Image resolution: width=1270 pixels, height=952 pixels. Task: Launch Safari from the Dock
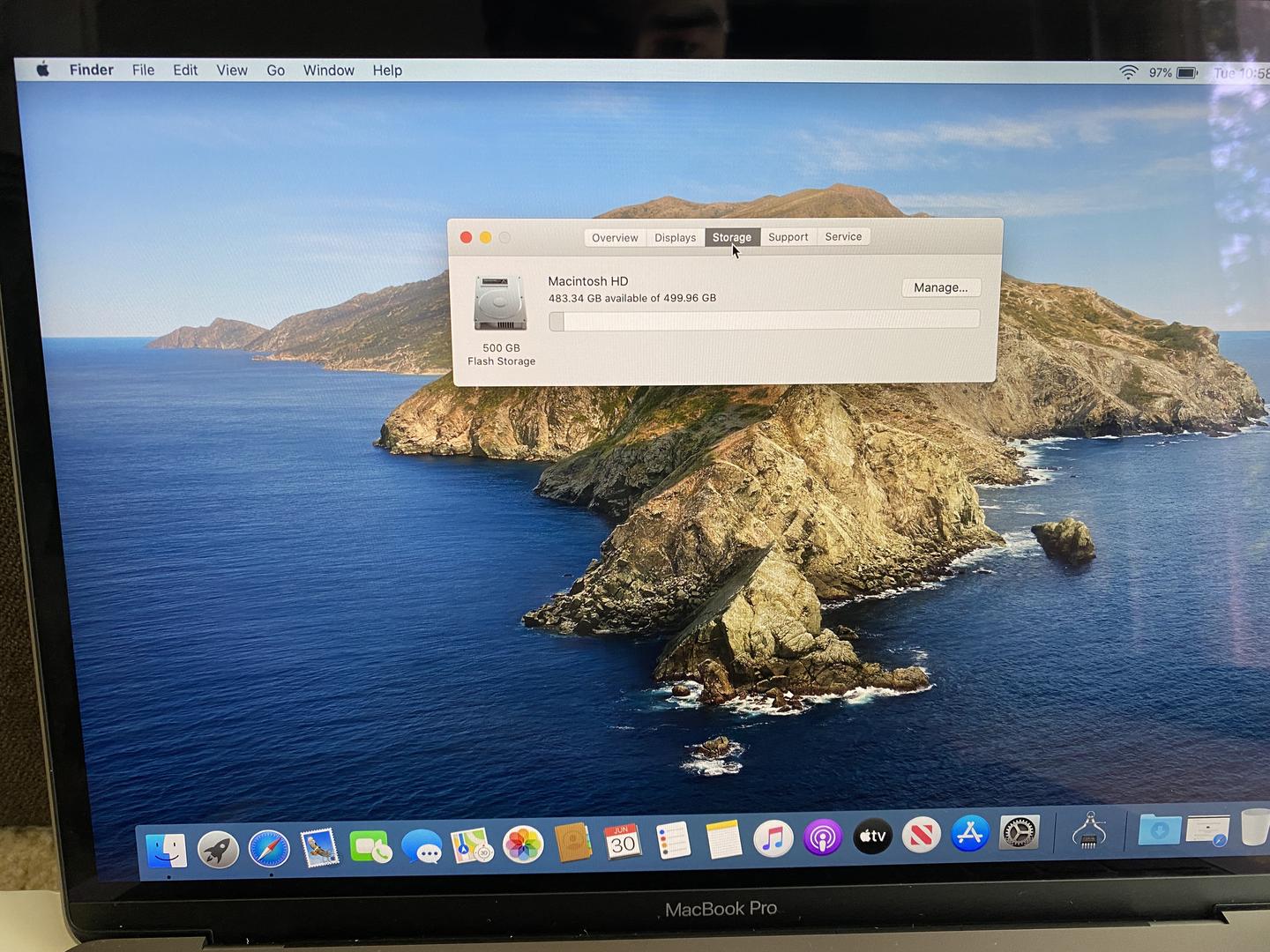click(x=269, y=849)
